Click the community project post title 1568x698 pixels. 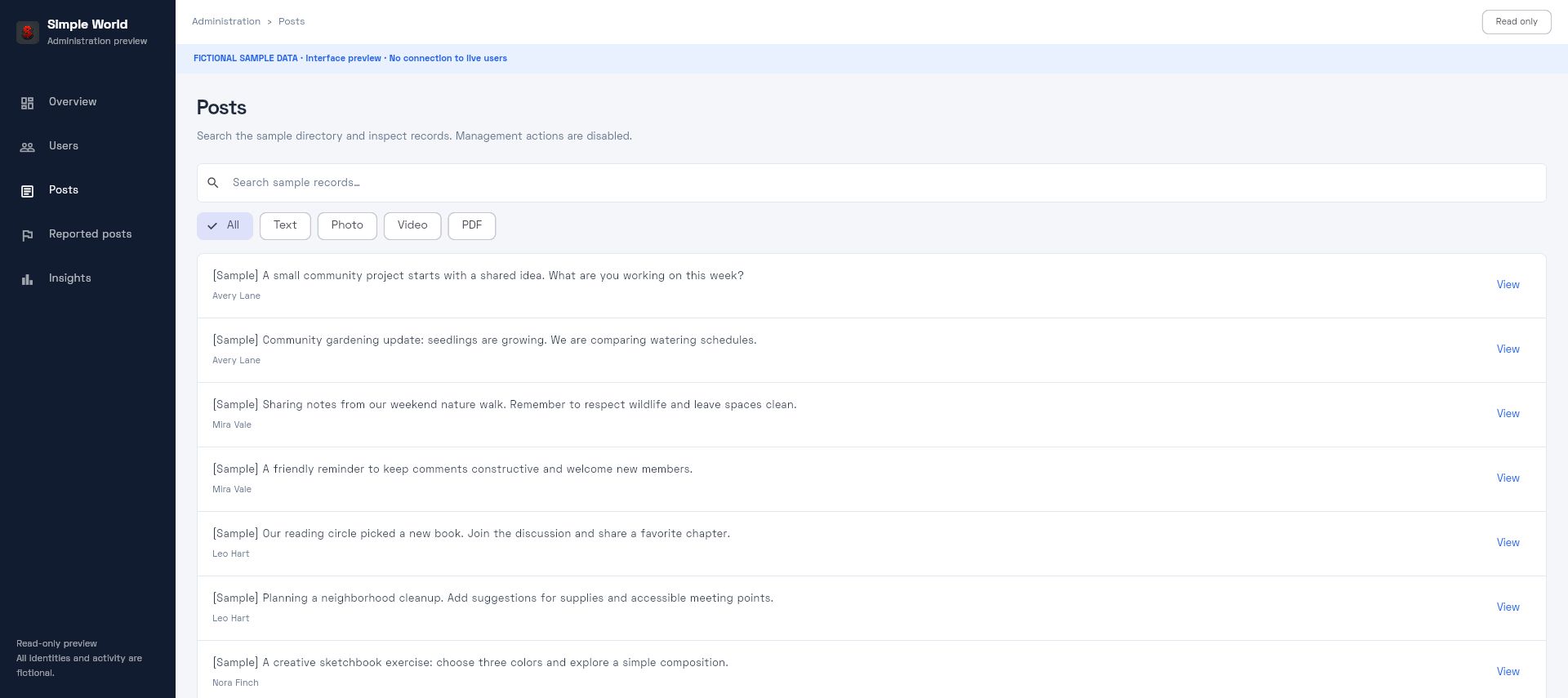click(478, 276)
